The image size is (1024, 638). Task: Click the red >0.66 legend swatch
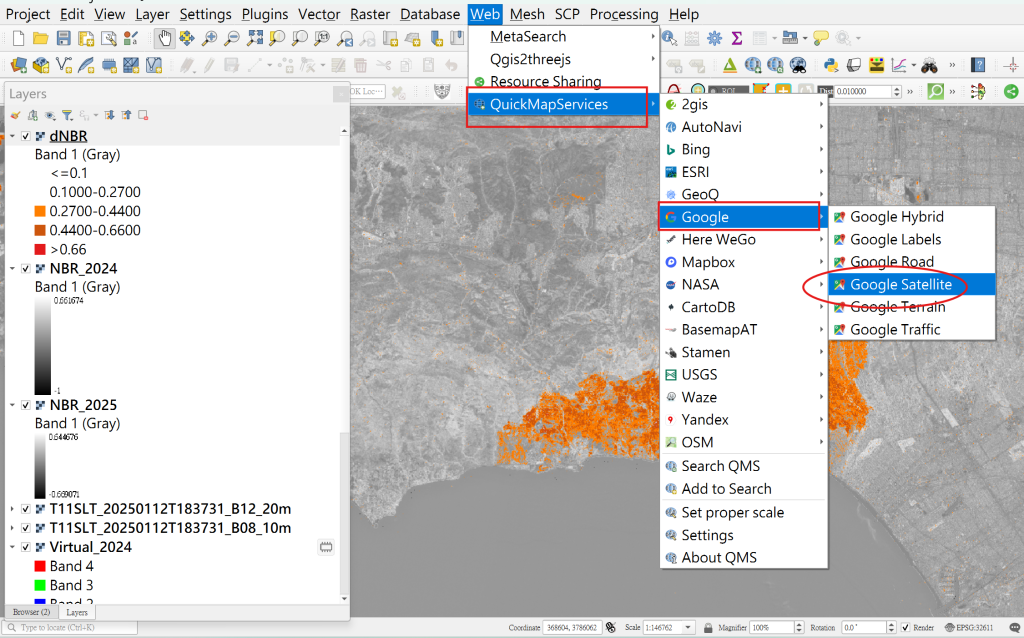pyautogui.click(x=40, y=249)
